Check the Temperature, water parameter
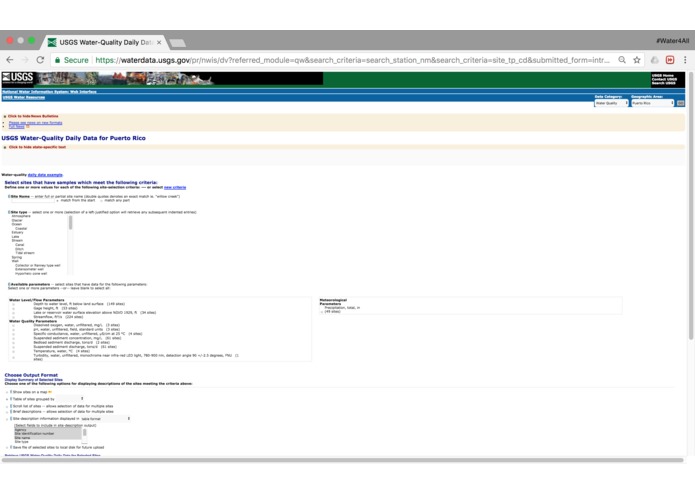 [13, 351]
